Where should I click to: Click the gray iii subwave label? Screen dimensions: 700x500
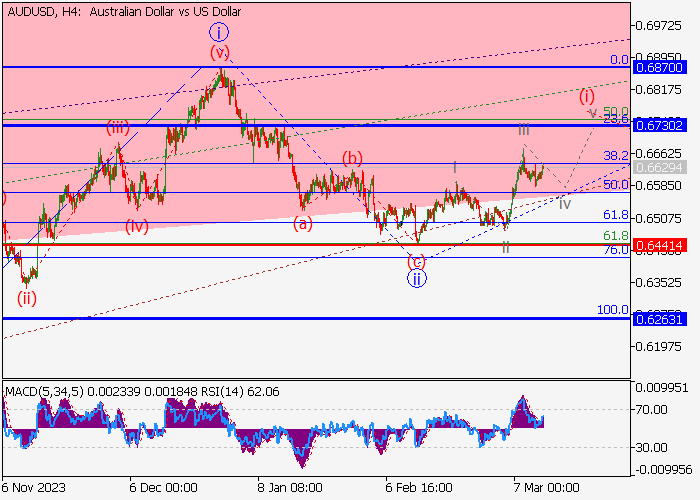[524, 130]
